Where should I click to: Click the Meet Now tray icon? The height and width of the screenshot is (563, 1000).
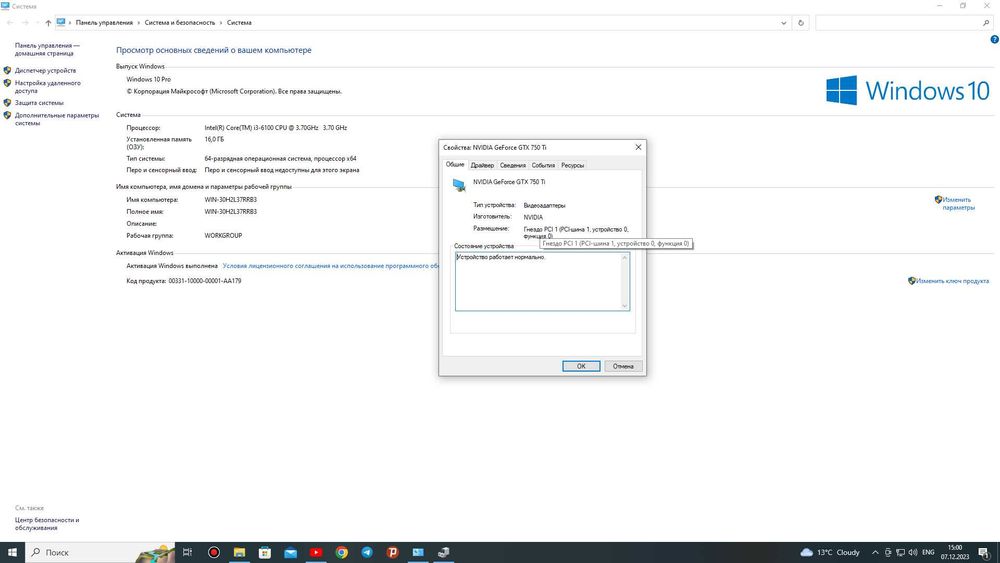coord(888,552)
